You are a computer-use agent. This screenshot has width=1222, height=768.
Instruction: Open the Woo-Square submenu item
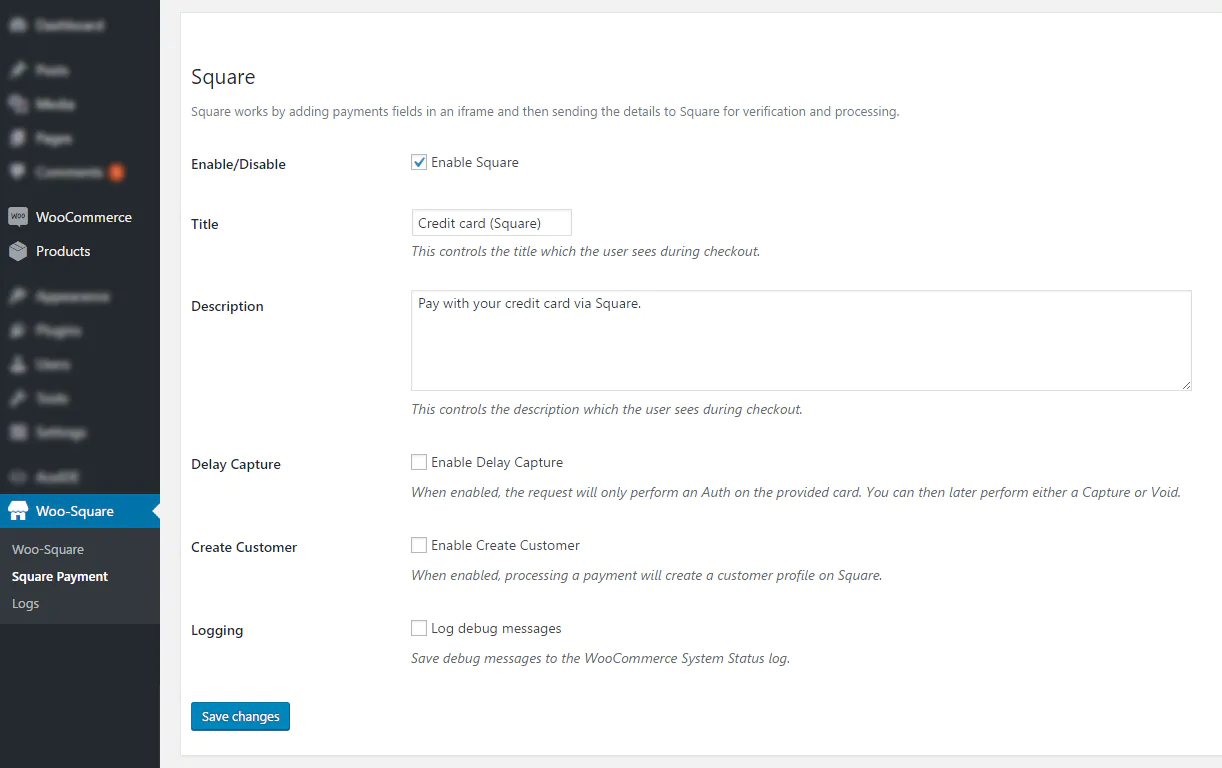pyautogui.click(x=48, y=549)
